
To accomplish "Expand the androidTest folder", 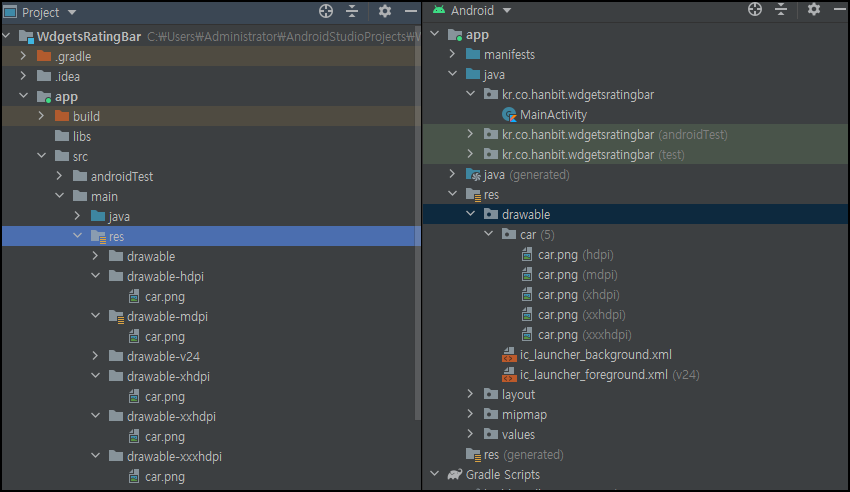I will pos(59,176).
